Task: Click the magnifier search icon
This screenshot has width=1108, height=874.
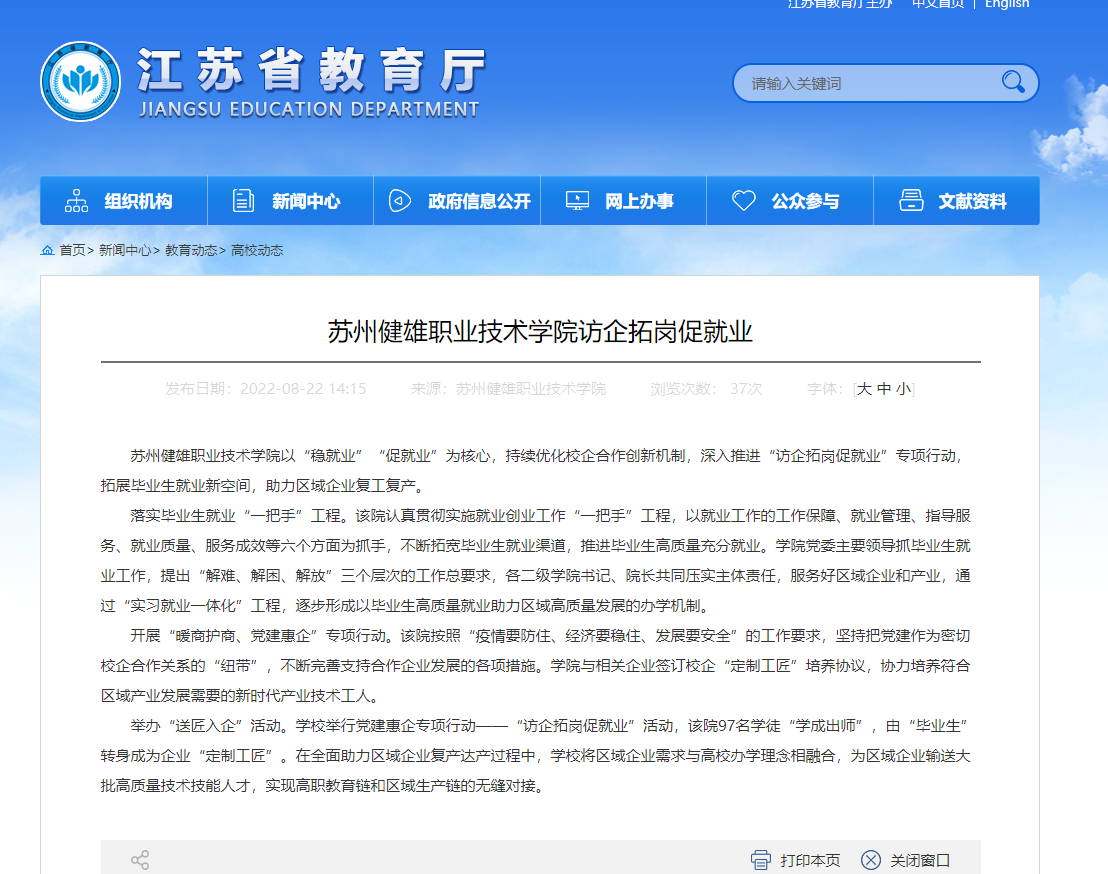Action: (1013, 83)
